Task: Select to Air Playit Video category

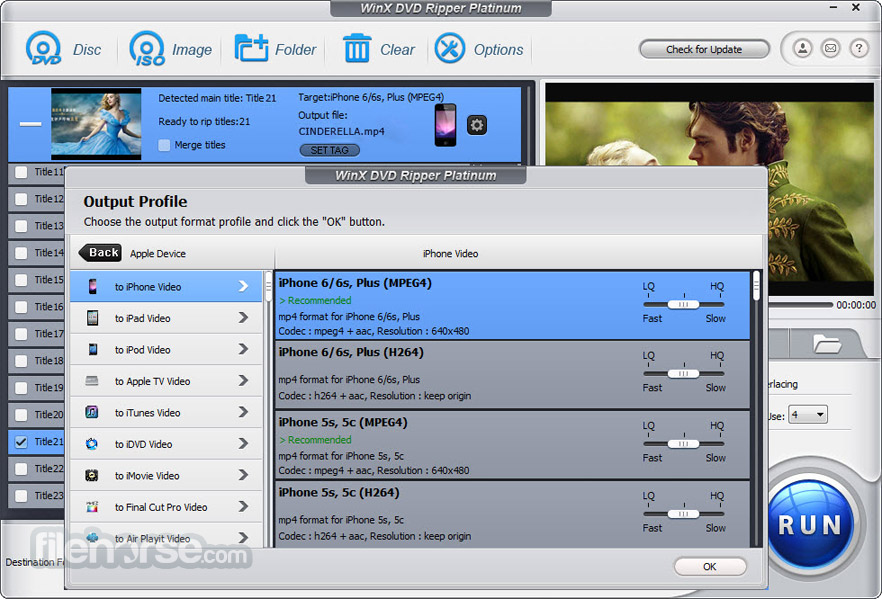Action: point(166,536)
